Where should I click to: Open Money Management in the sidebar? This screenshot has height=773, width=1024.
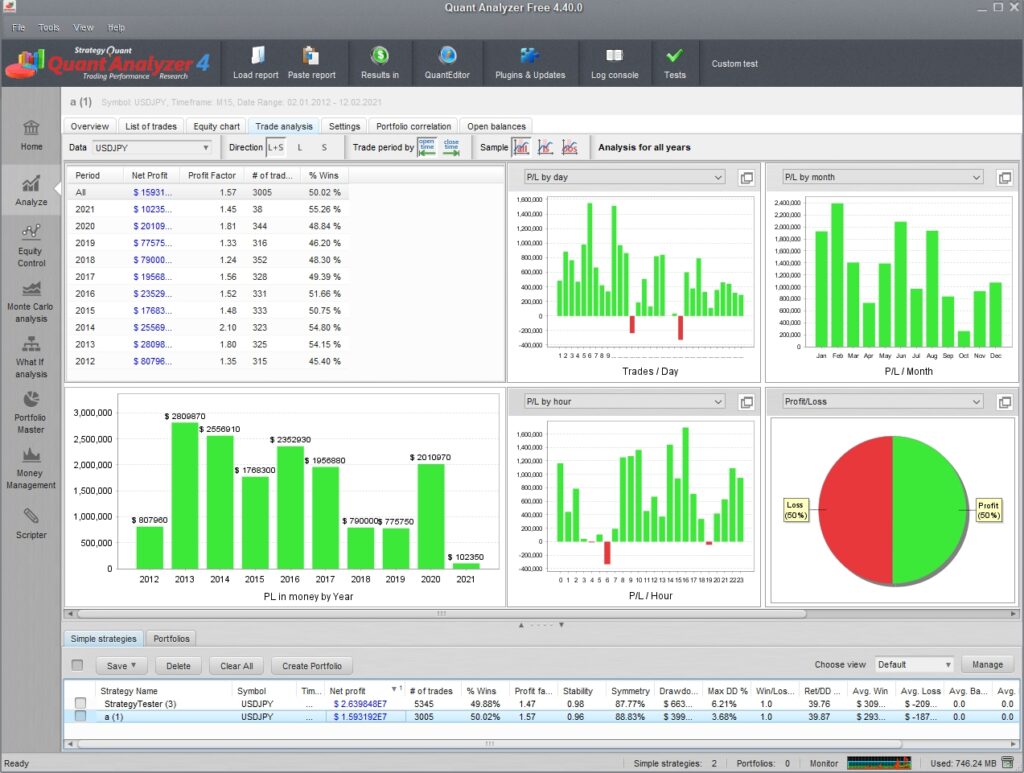[x=31, y=468]
